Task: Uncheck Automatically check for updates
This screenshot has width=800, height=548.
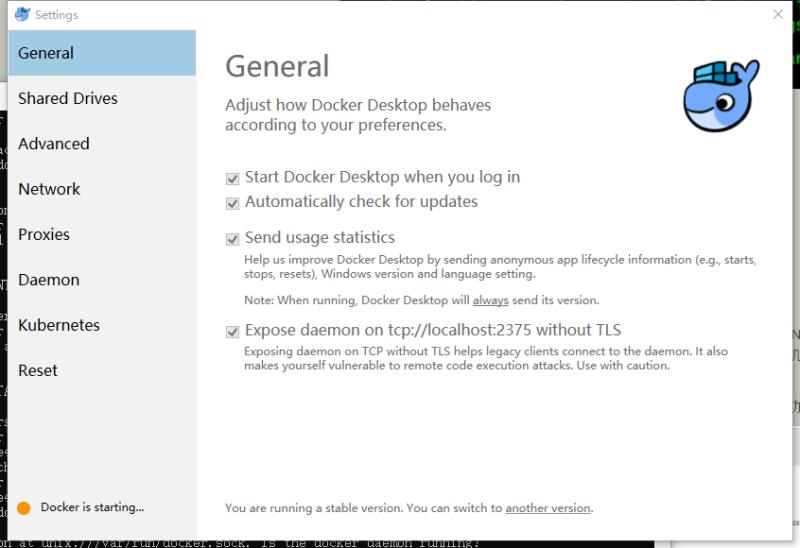Action: (233, 203)
